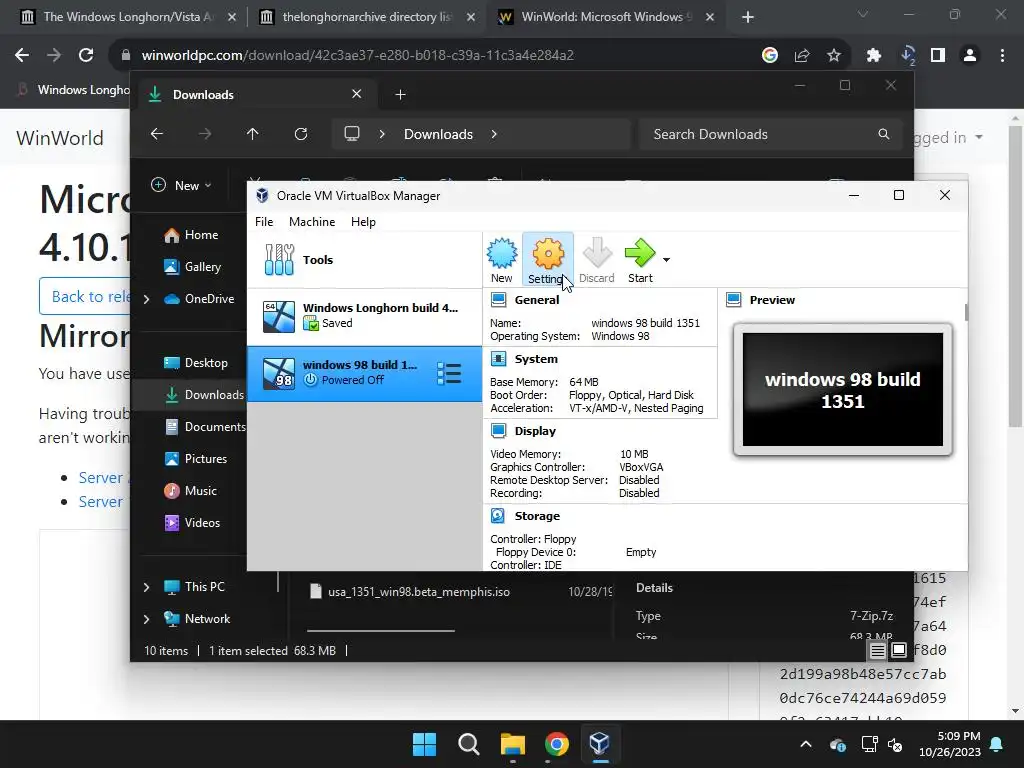Expand Network tree node
The image size is (1024, 768).
coord(147,619)
